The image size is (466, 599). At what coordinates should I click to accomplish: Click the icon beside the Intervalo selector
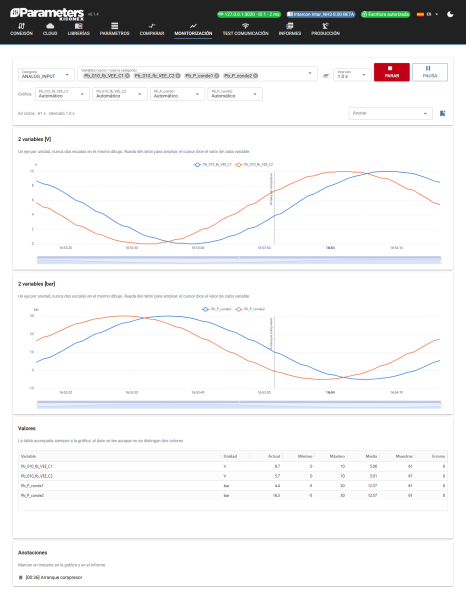[x=326, y=76]
